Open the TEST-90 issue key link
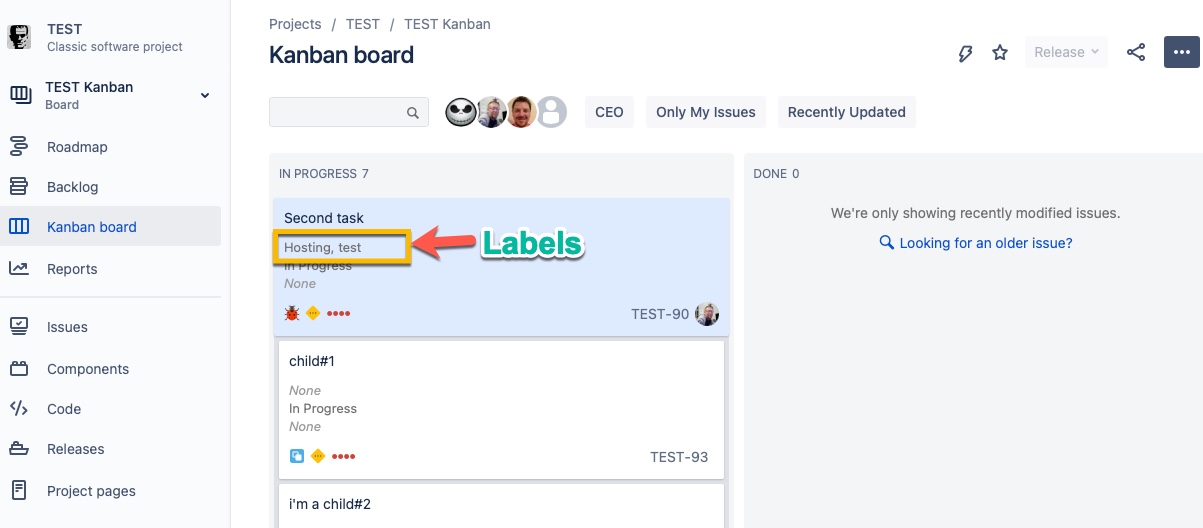This screenshot has width=1203, height=528. pos(660,314)
